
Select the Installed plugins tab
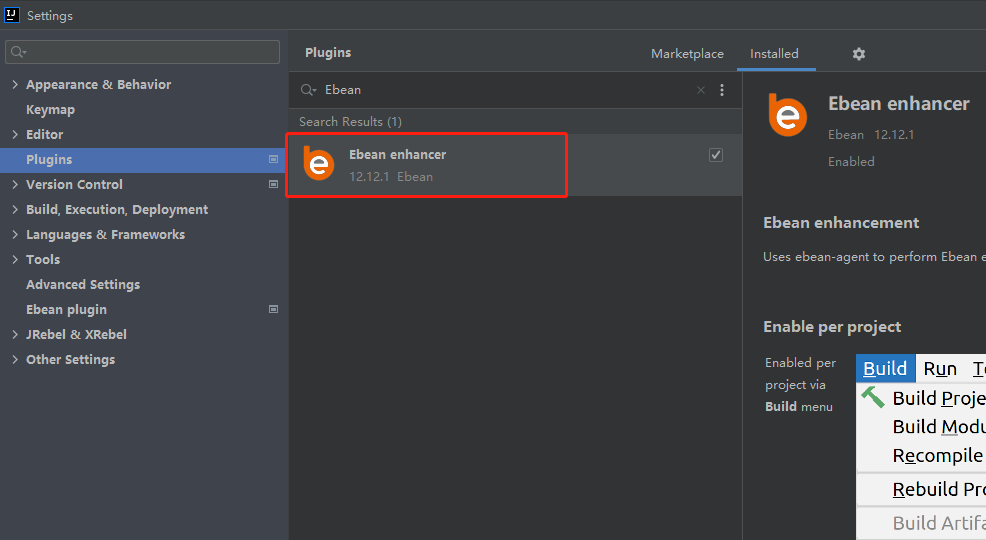pyautogui.click(x=774, y=54)
